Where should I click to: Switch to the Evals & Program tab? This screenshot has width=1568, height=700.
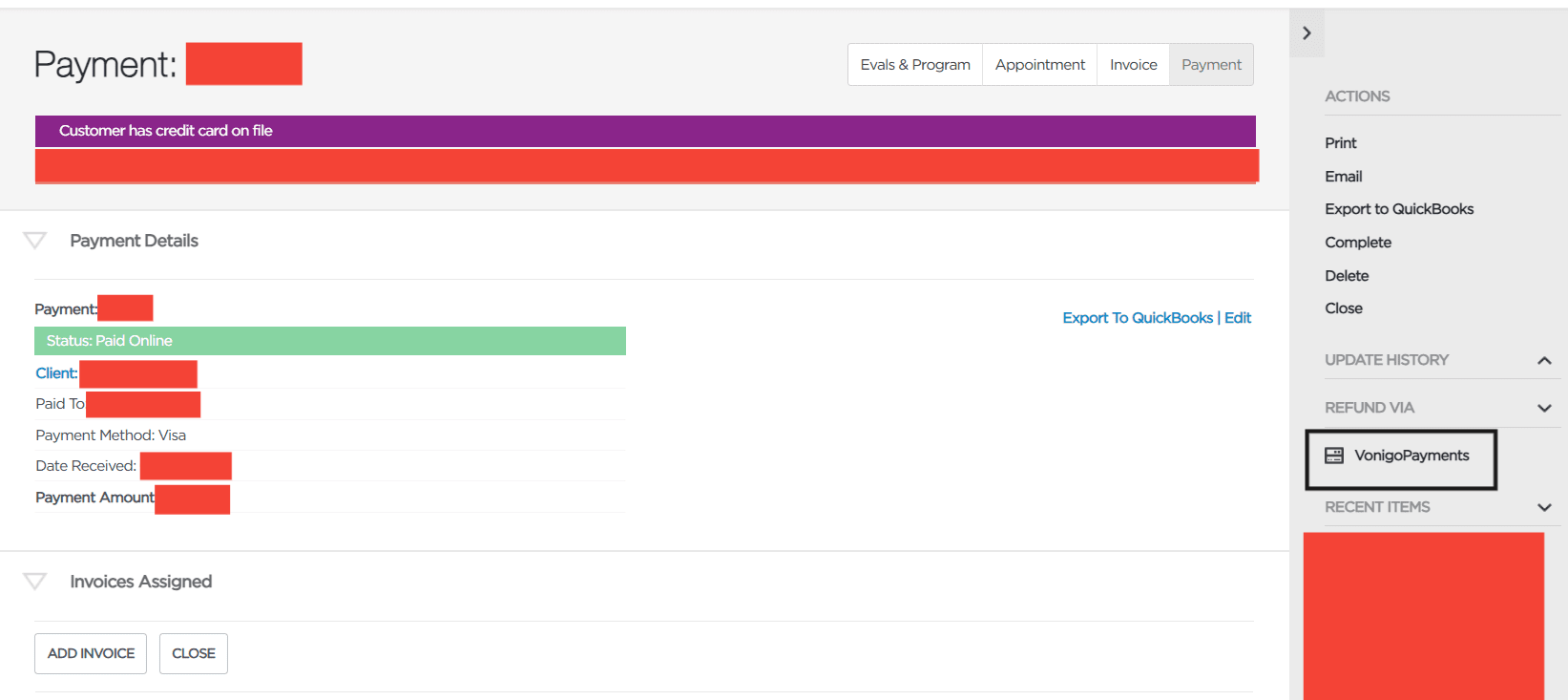[915, 65]
